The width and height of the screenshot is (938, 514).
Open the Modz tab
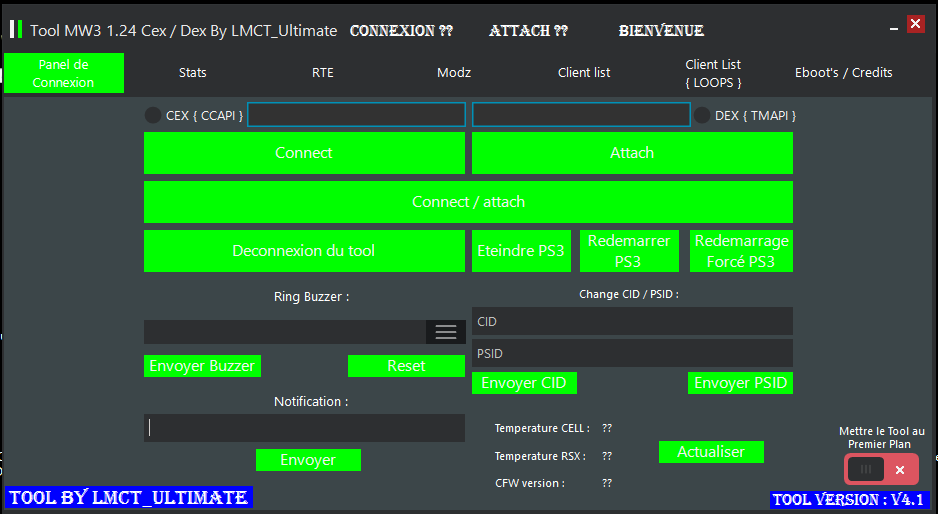coord(453,73)
